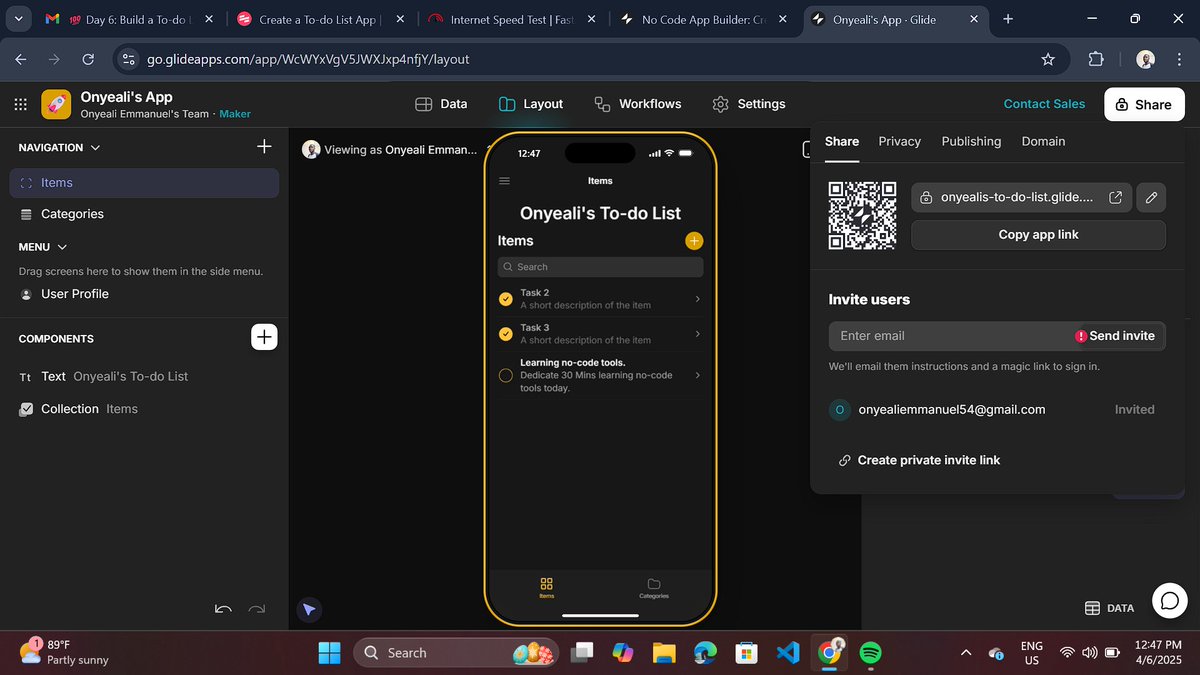View site information in address bar
1200x675 pixels.
128,59
